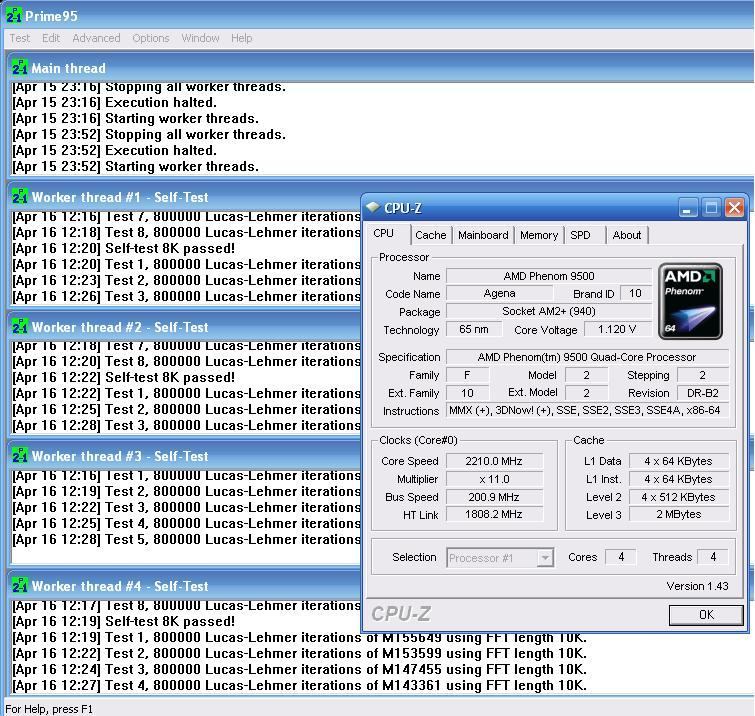
Task: Open the Edit menu in Prime95
Action: tap(51, 38)
